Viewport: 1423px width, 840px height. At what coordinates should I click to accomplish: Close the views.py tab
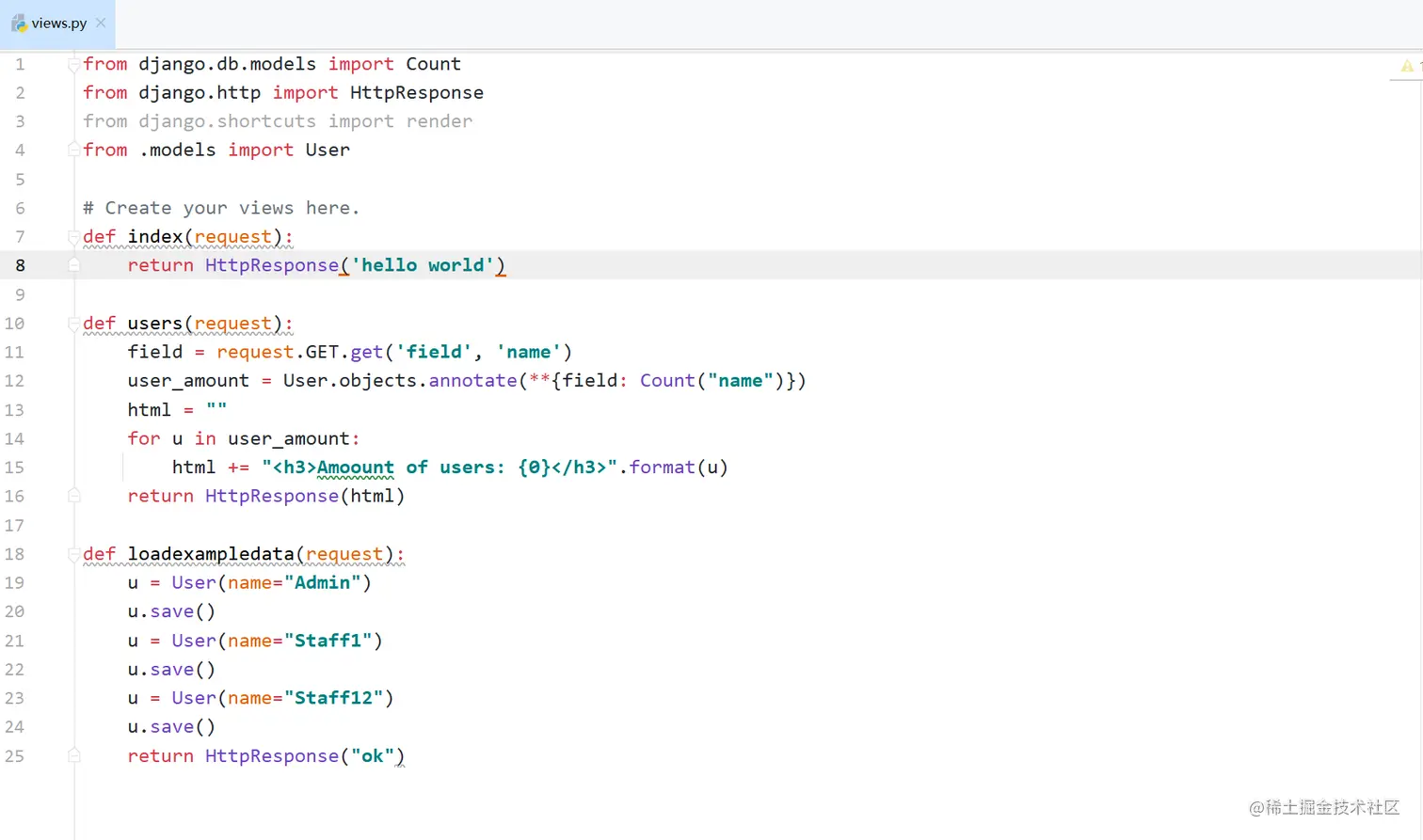(x=101, y=23)
